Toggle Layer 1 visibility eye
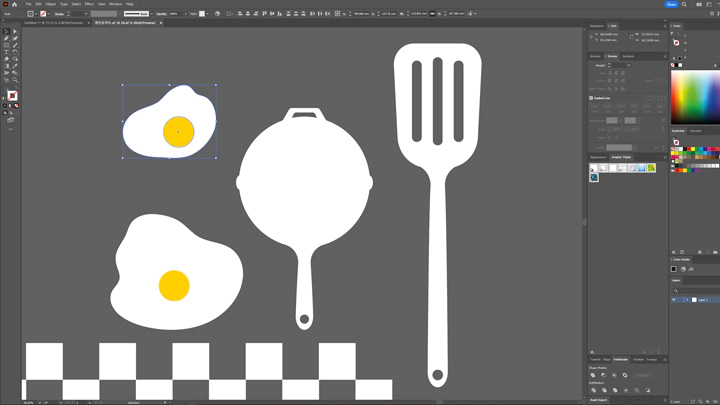 pyautogui.click(x=674, y=300)
